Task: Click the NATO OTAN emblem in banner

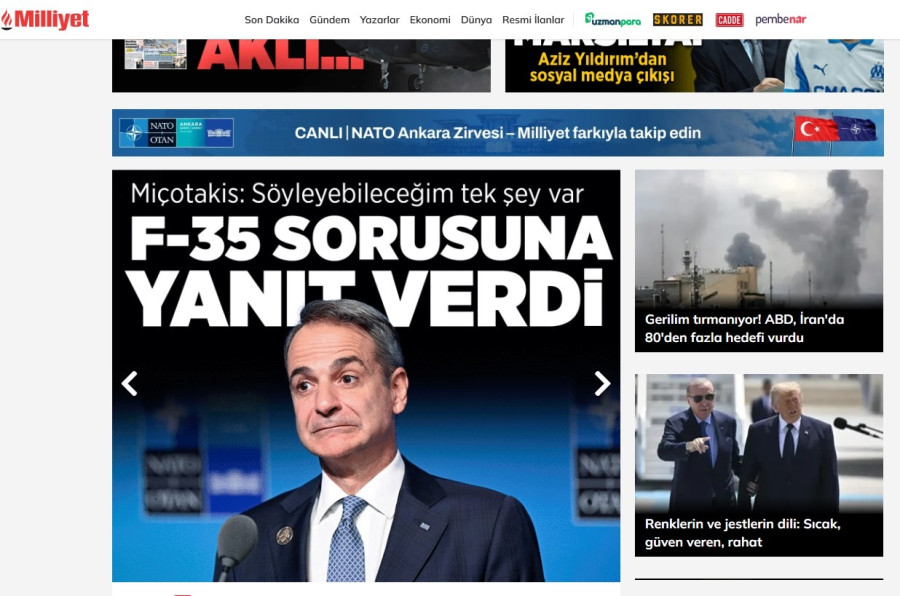Action: (176, 133)
